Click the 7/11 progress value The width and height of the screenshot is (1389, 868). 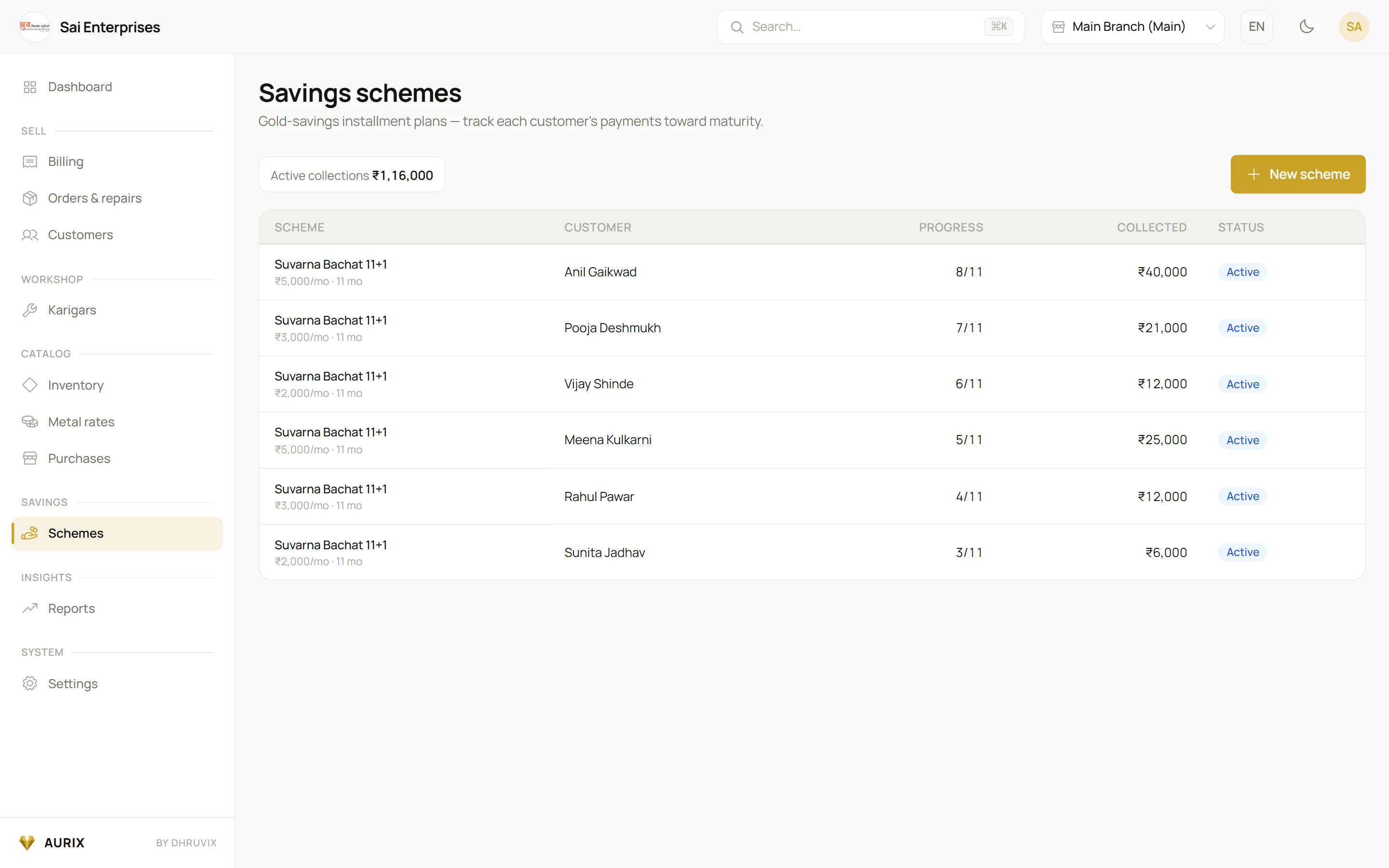969,328
